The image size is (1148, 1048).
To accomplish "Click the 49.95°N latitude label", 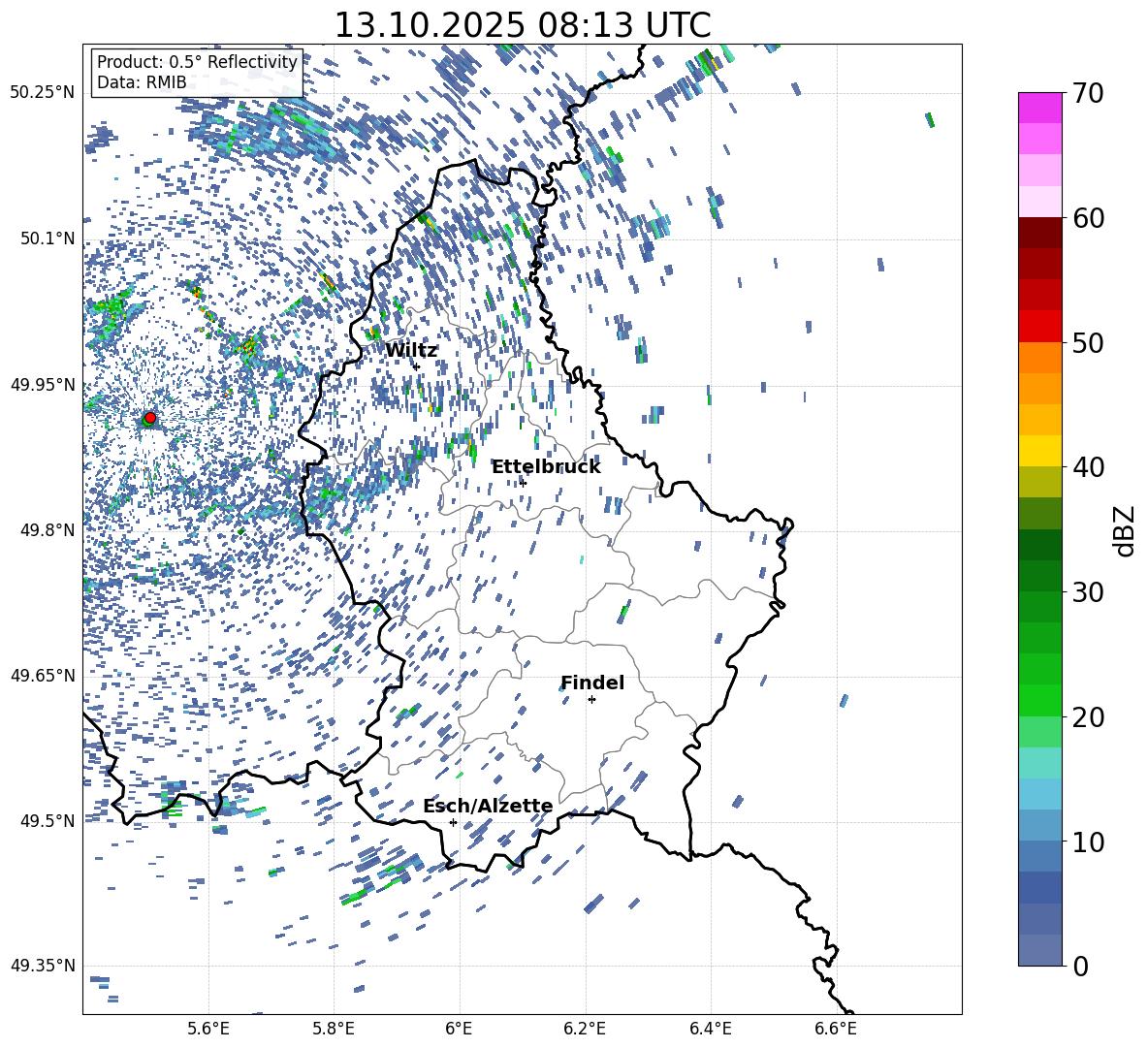I will (43, 384).
